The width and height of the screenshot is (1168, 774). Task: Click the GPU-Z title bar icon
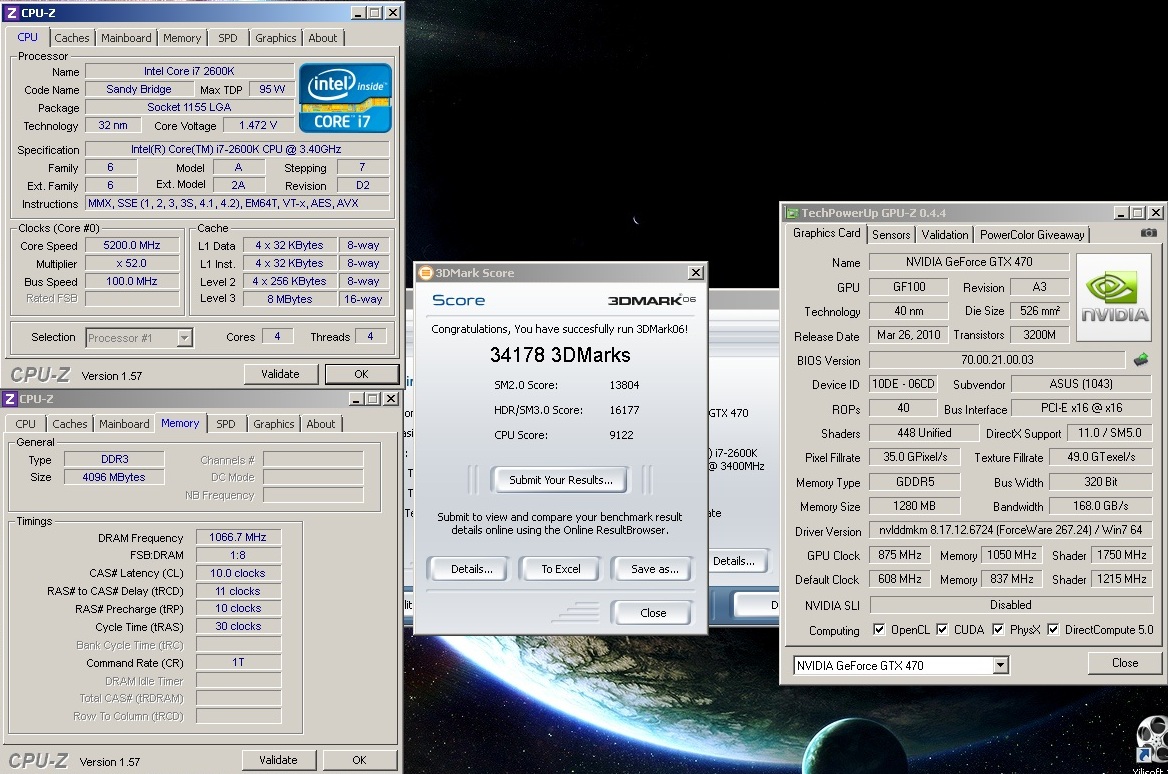click(793, 213)
